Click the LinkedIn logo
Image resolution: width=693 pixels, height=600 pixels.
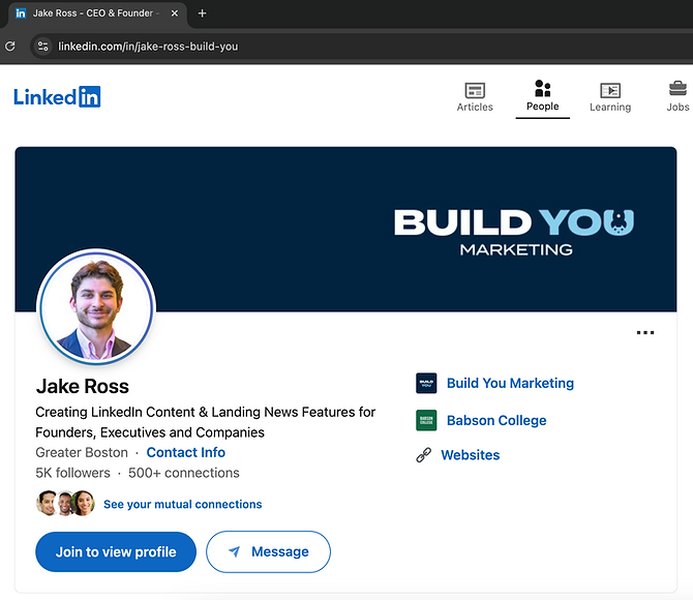coord(57,97)
